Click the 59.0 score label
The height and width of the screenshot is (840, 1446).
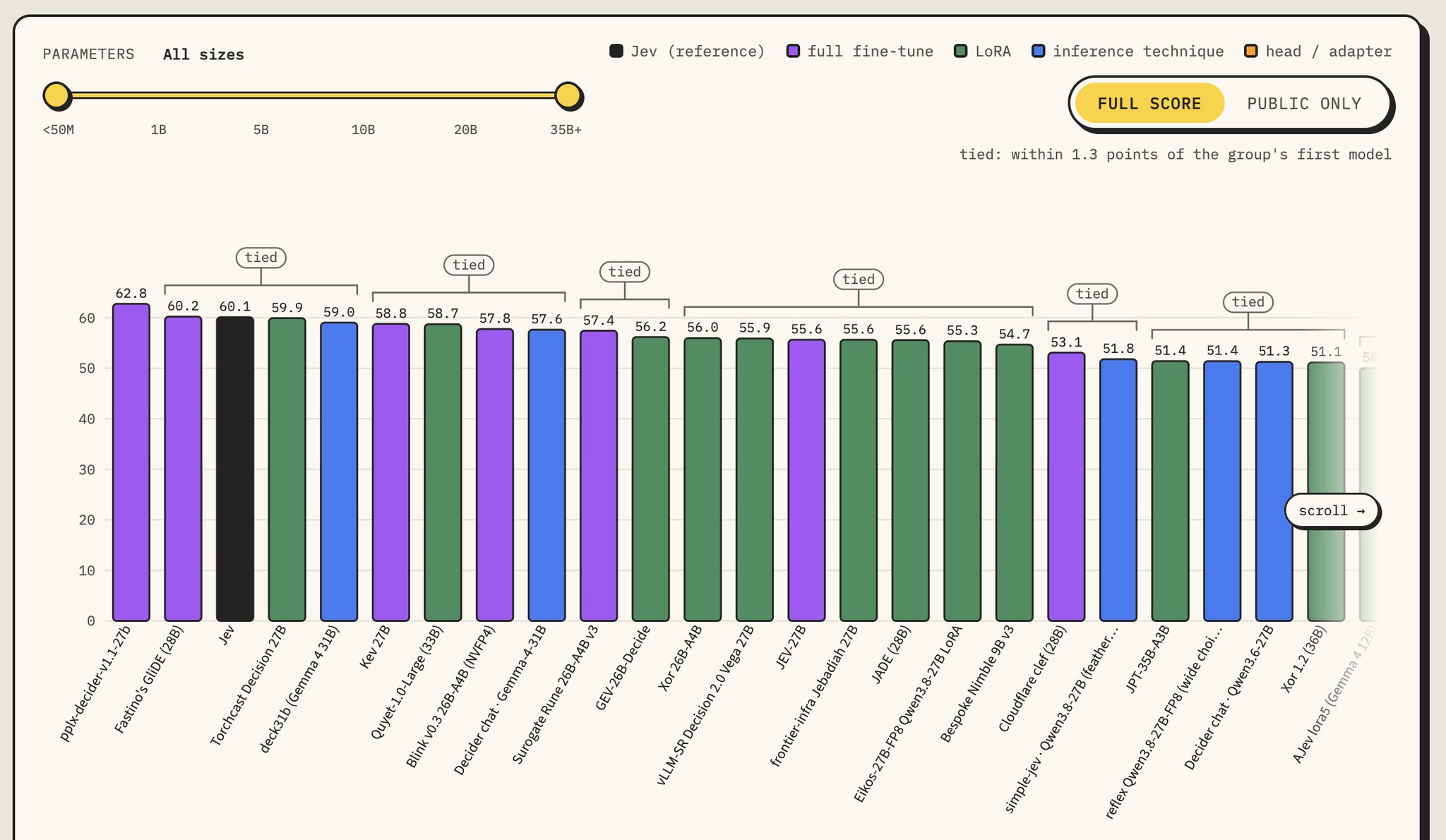tap(339, 312)
